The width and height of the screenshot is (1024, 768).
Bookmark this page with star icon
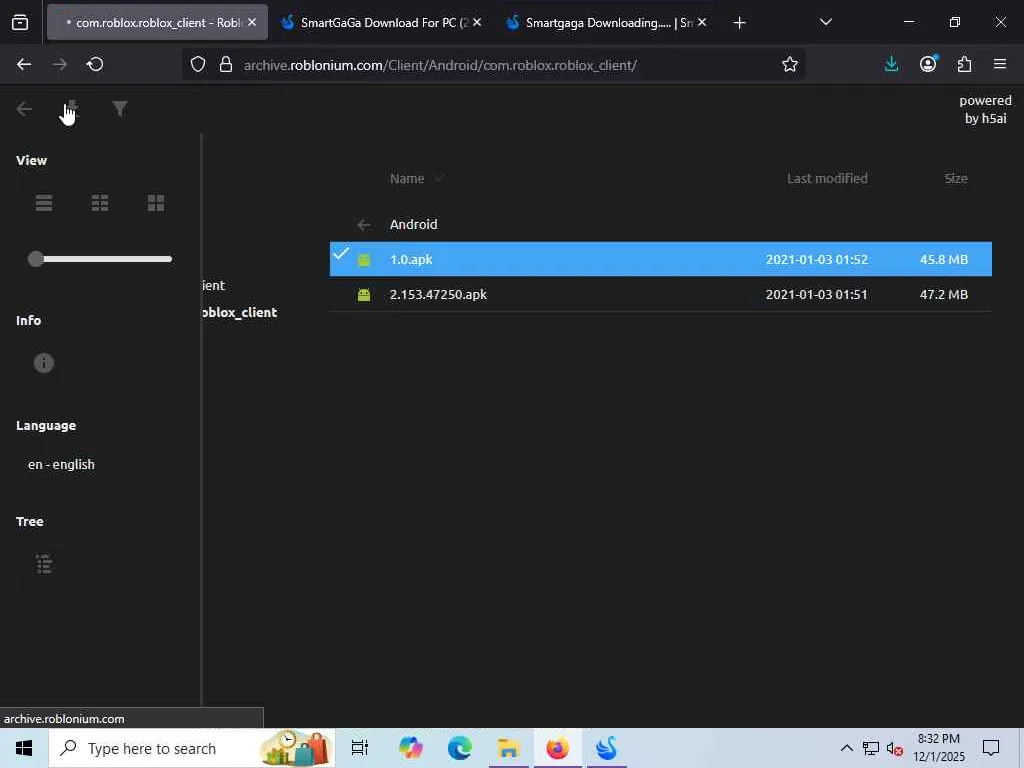790,64
